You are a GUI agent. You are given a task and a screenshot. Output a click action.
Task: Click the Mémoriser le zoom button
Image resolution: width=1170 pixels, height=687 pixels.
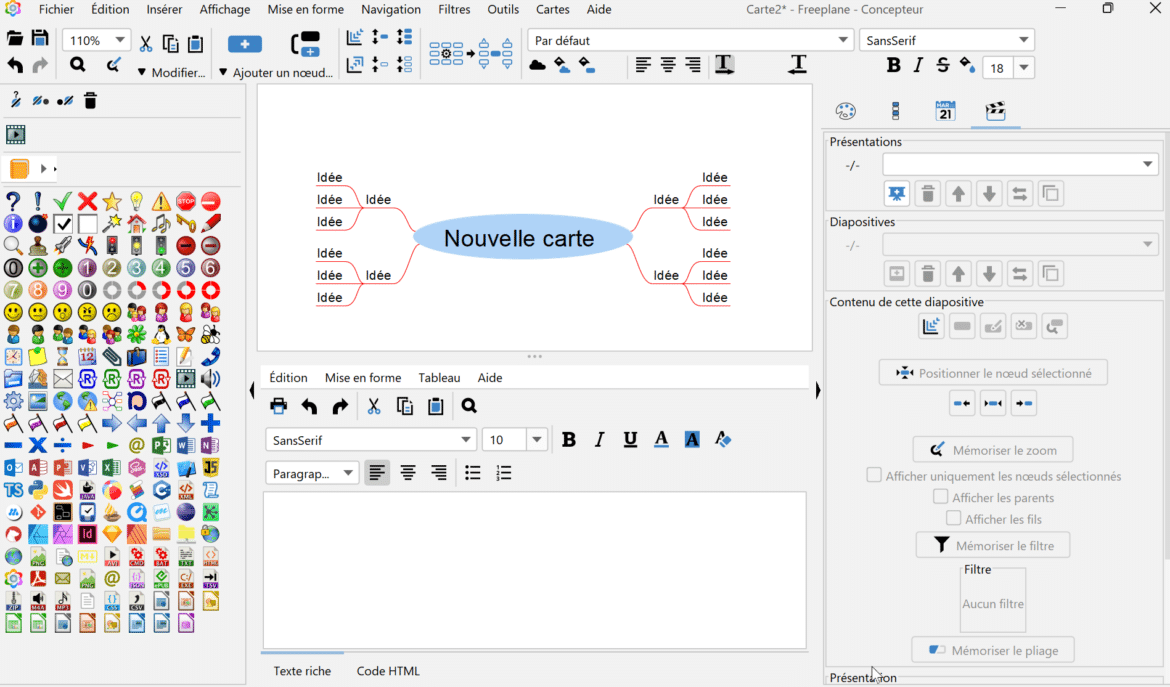point(993,449)
